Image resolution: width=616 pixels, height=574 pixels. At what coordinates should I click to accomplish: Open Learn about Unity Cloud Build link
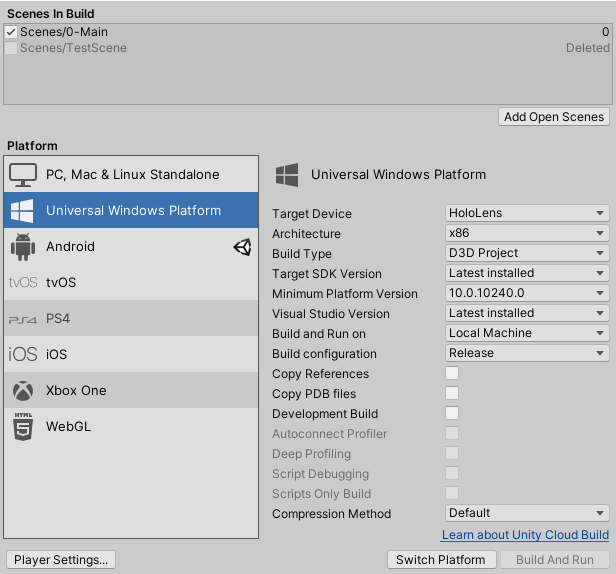pyautogui.click(x=525, y=535)
